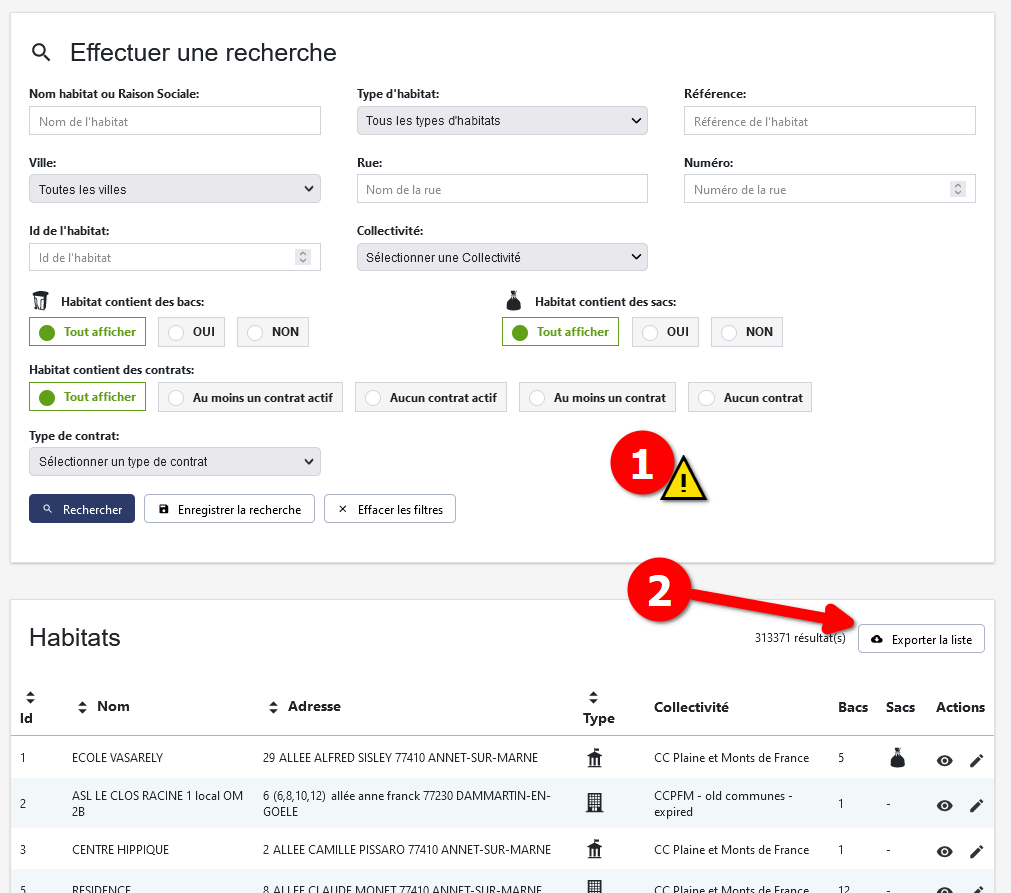
Task: Click the Rechercher button
Action: (x=82, y=509)
